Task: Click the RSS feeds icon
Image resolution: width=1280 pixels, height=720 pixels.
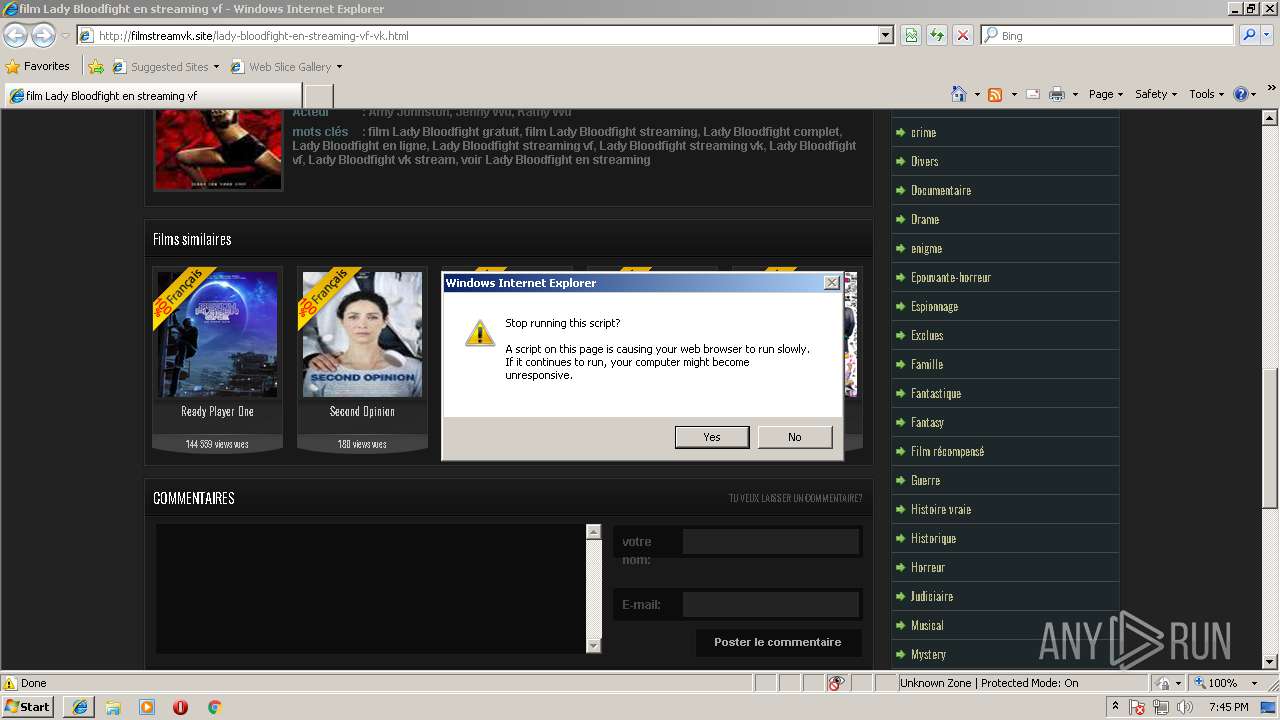Action: pos(995,94)
